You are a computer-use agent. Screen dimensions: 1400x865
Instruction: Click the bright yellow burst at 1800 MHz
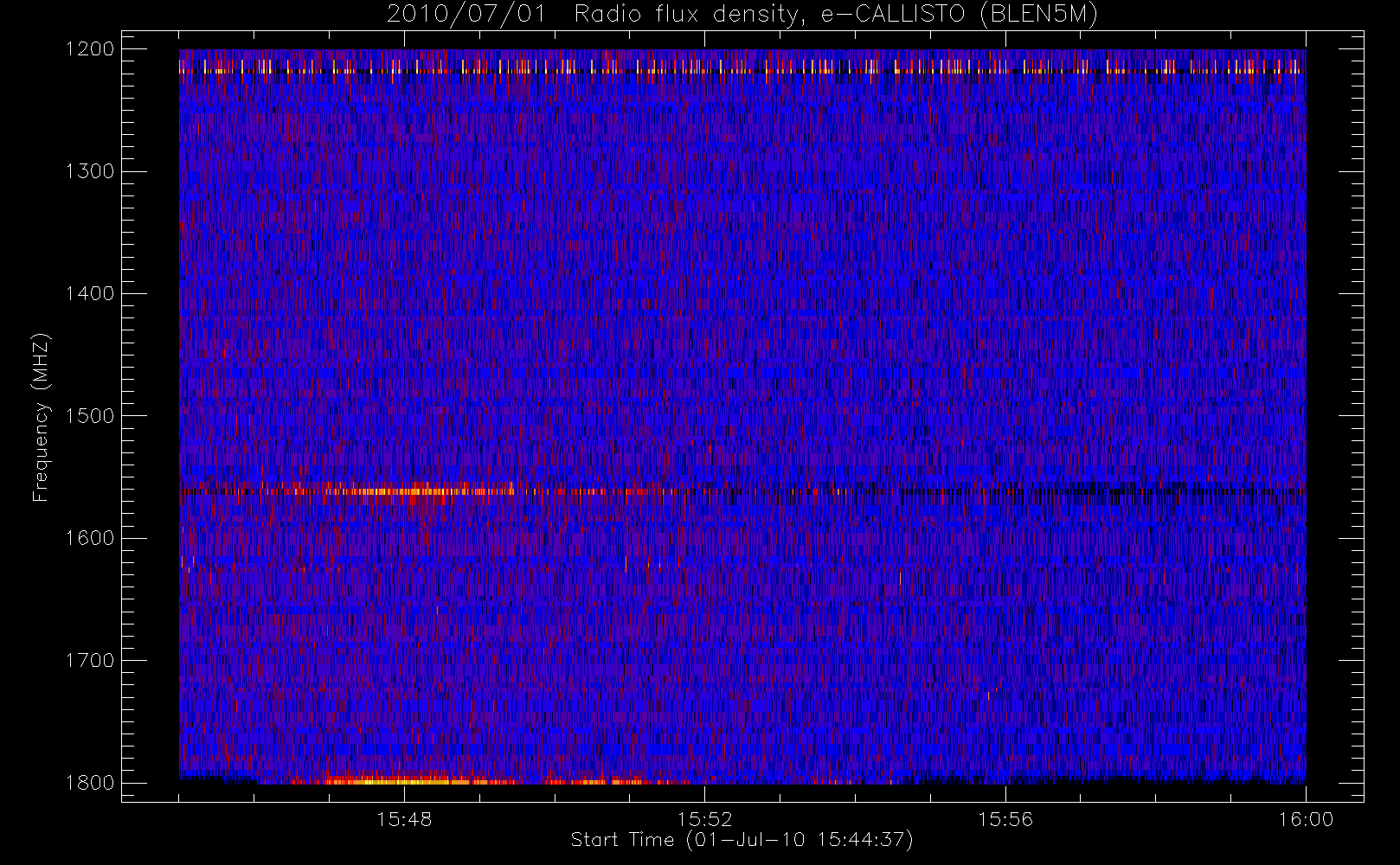[407, 781]
